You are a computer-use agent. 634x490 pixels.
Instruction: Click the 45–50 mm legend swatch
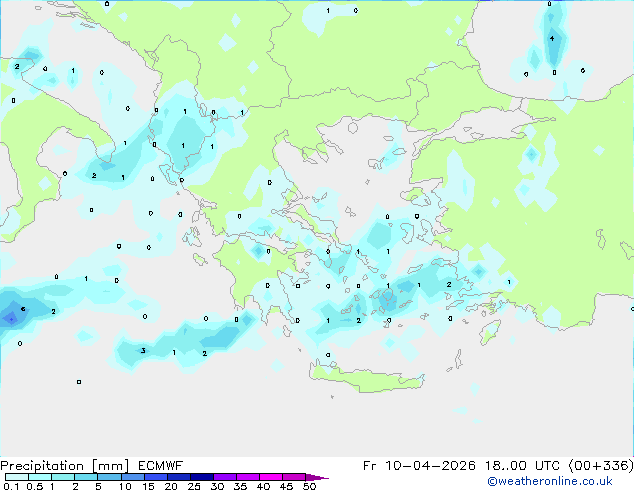(294, 477)
